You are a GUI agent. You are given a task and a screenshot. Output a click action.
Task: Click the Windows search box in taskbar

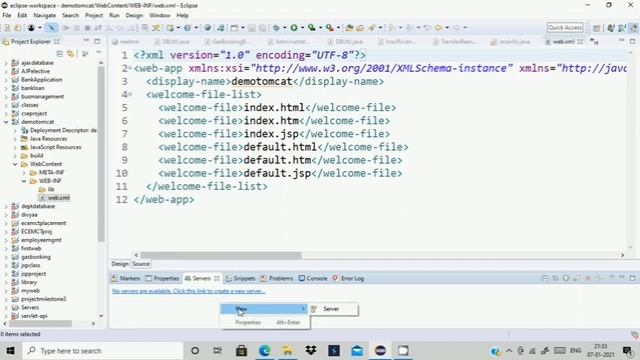coord(102,351)
